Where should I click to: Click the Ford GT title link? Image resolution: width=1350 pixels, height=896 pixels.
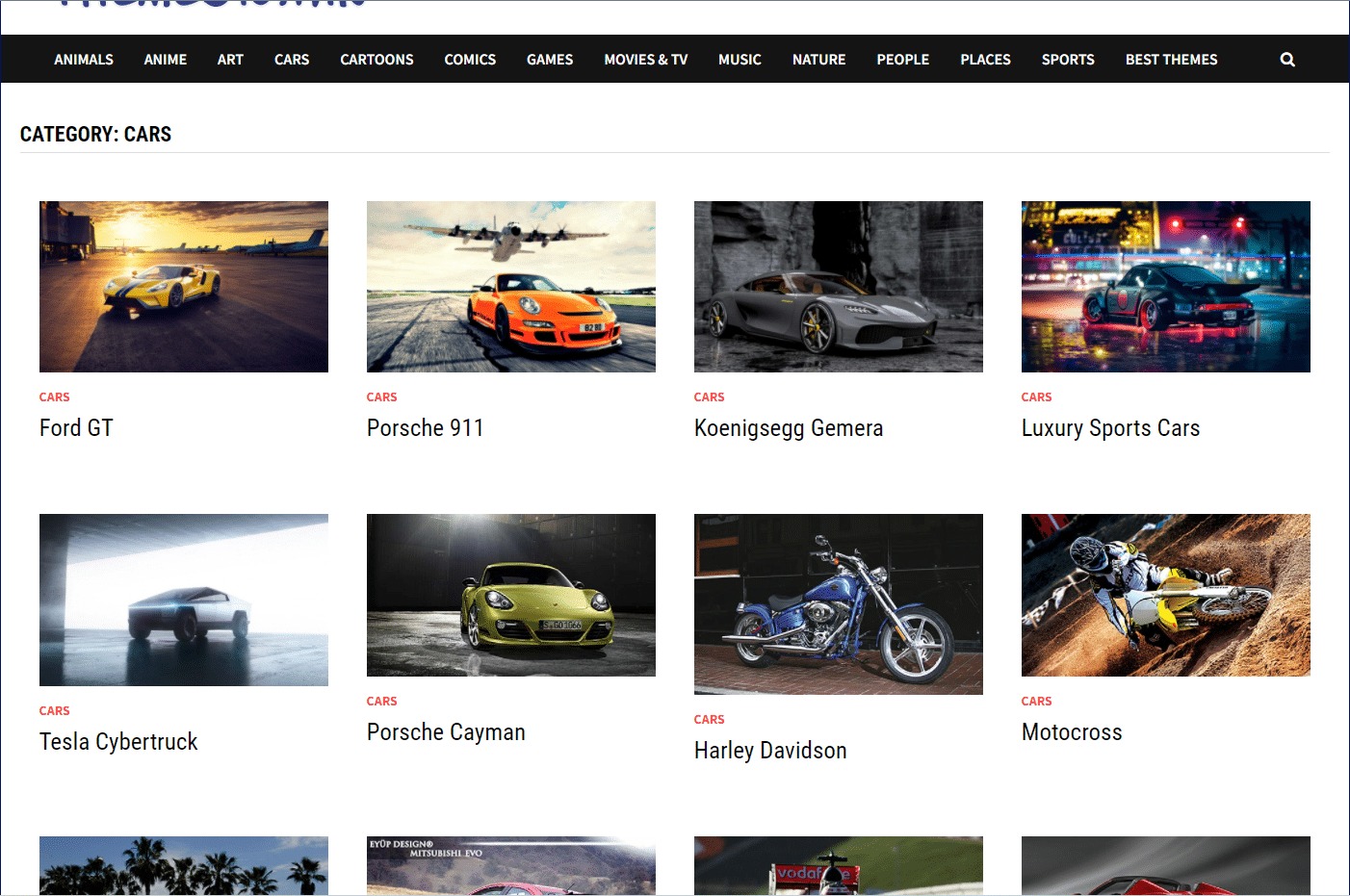(x=76, y=428)
